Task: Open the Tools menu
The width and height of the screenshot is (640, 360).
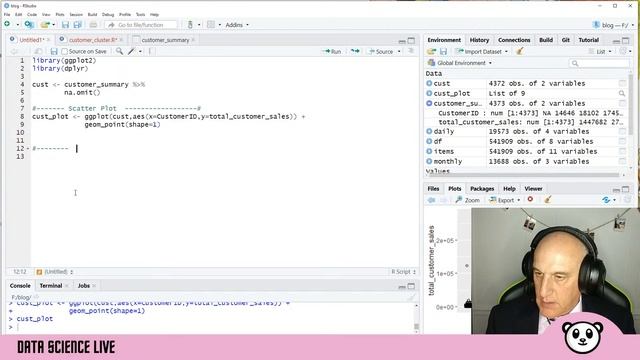Action: [140, 14]
